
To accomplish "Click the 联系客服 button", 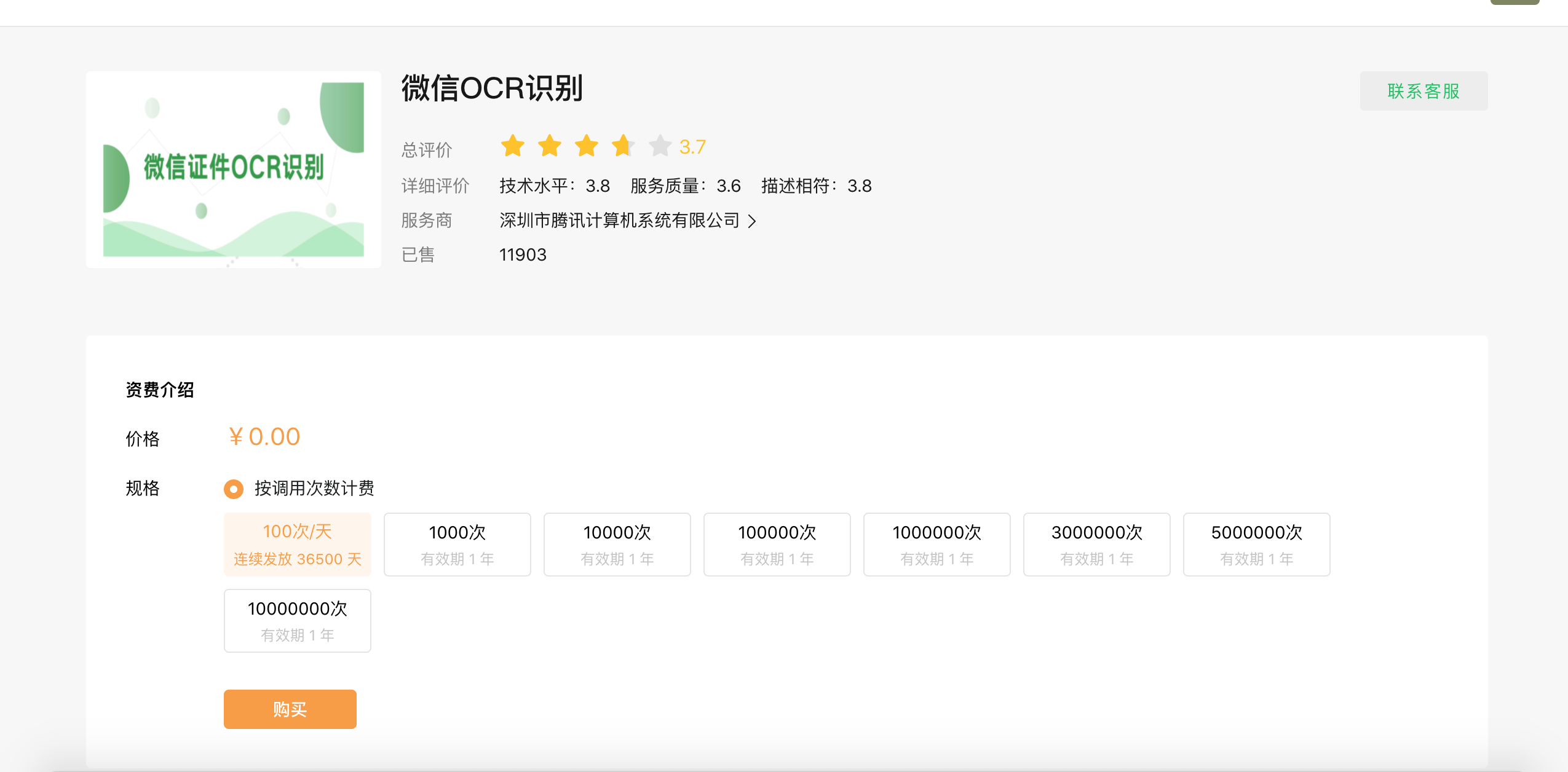I will click(1423, 91).
